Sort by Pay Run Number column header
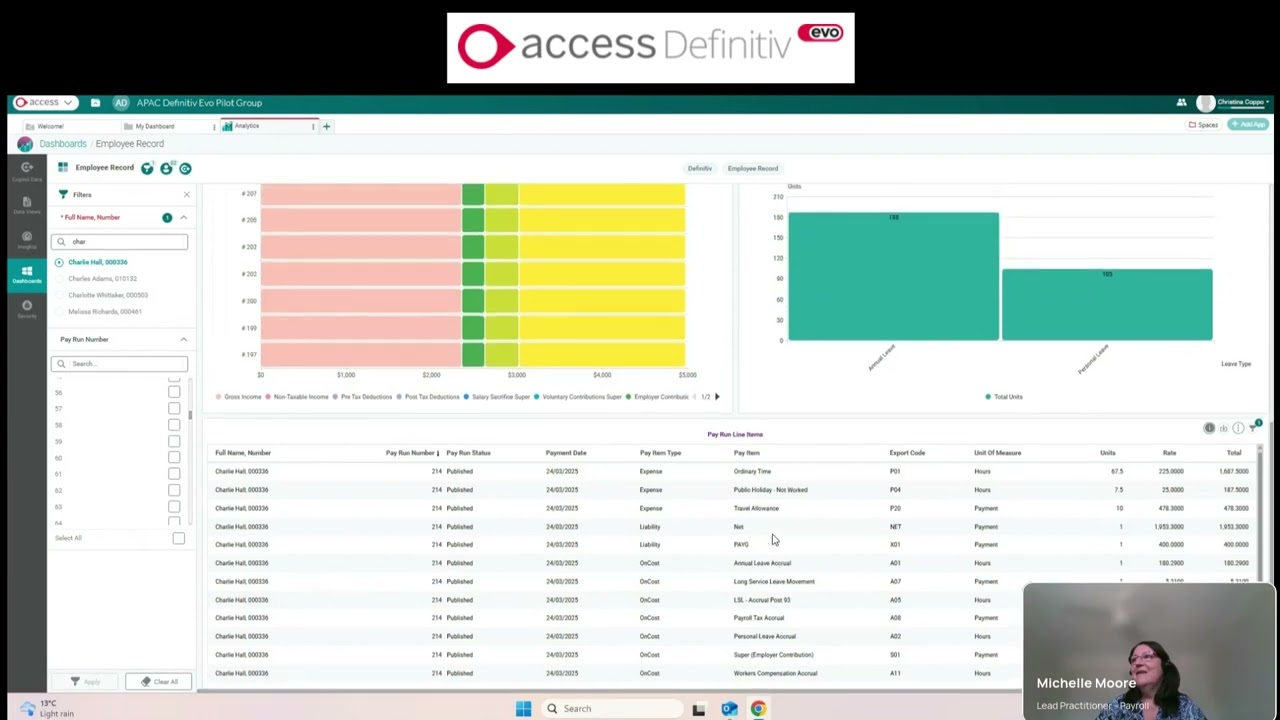The height and width of the screenshot is (720, 1280). pos(410,453)
